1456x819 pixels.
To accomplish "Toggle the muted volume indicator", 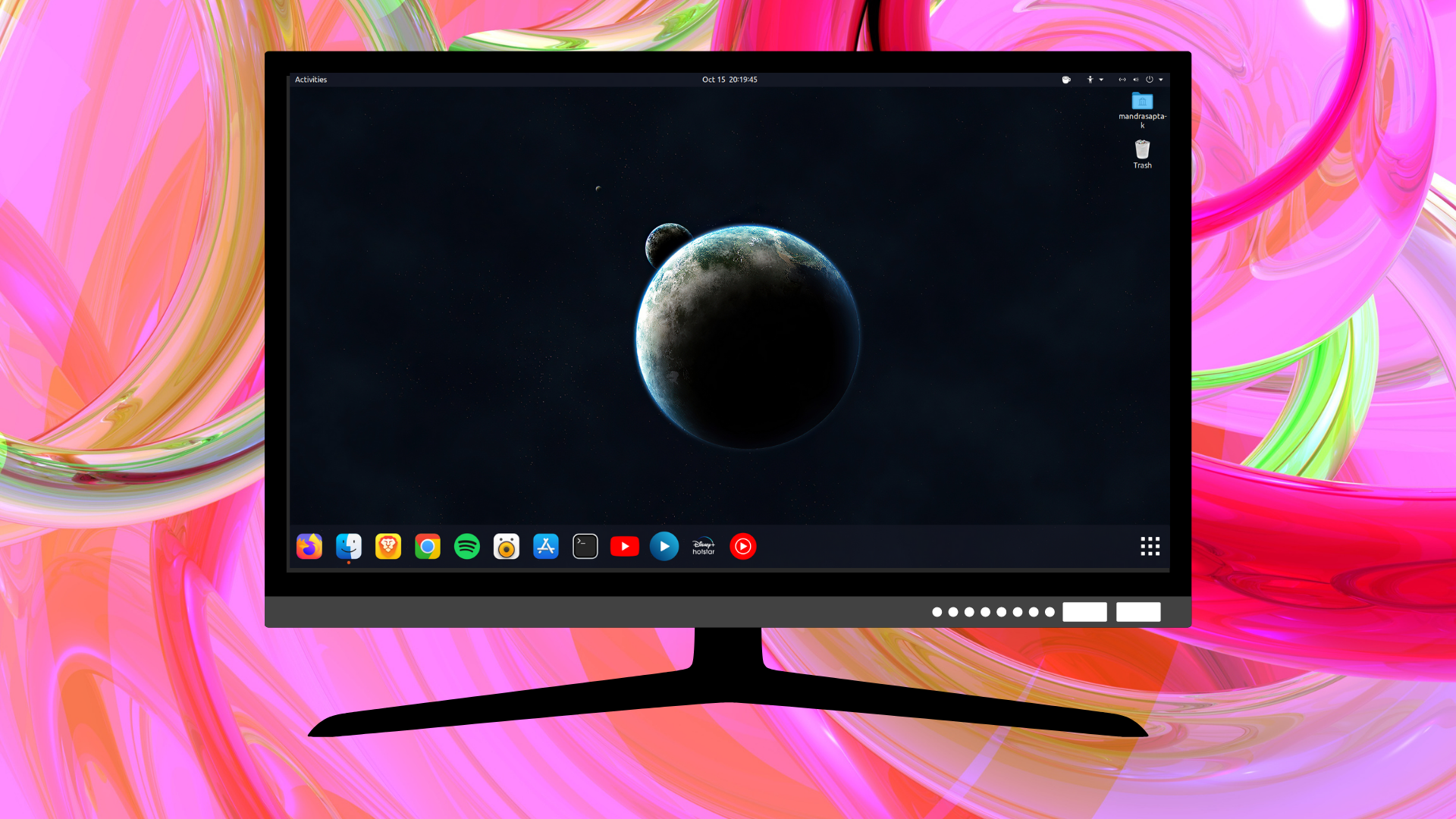I will coord(1136,80).
